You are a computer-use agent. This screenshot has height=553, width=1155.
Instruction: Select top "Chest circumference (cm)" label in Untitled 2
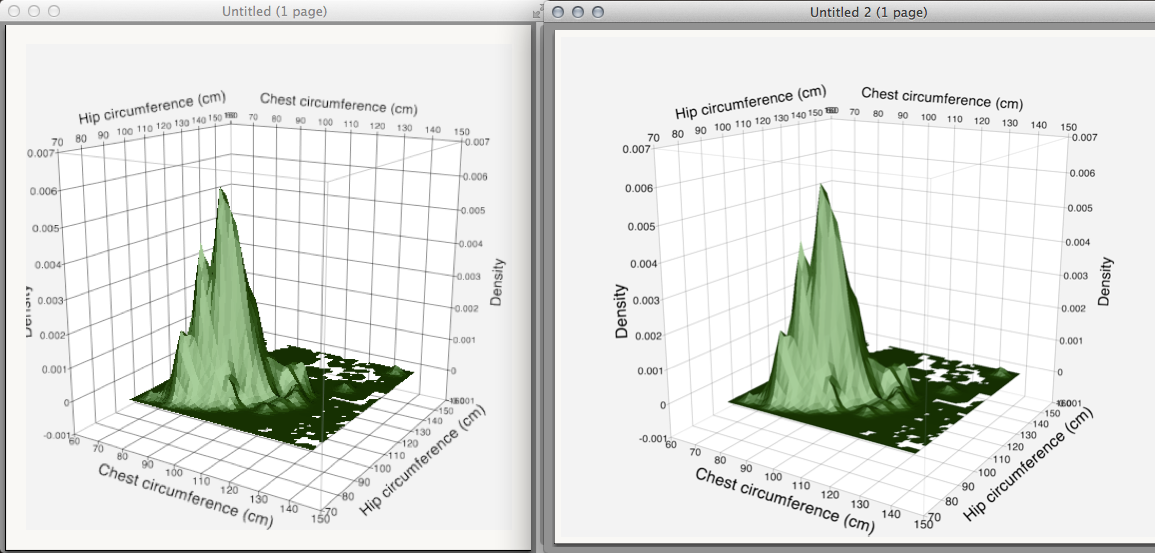tap(942, 97)
